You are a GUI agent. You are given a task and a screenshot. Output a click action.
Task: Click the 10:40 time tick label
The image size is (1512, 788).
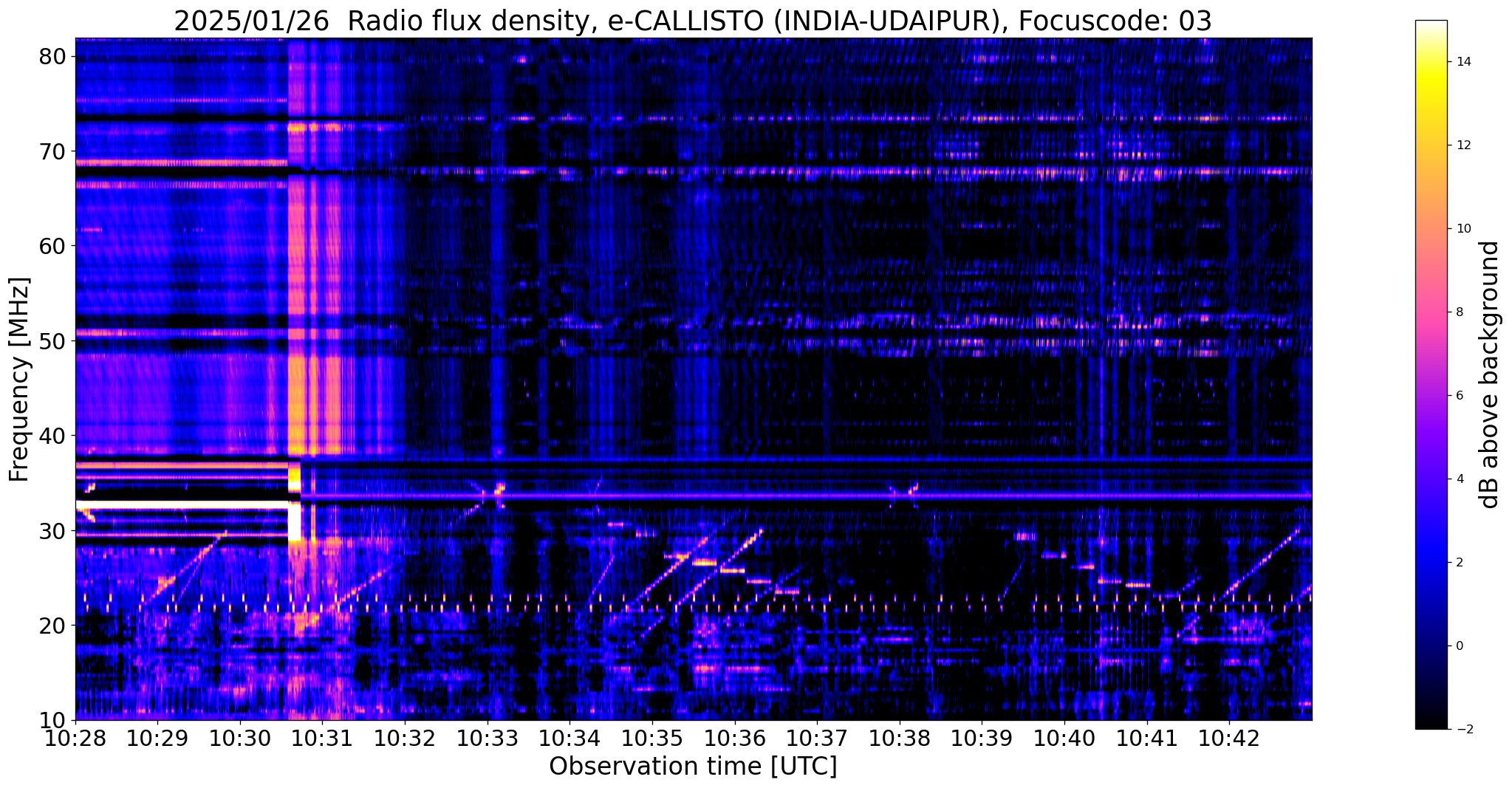pos(1064,739)
